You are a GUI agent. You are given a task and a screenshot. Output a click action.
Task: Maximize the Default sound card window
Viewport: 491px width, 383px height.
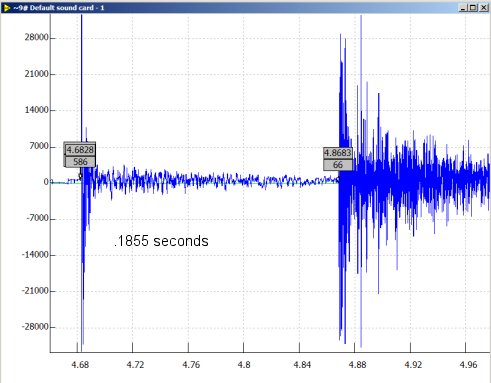point(473,8)
